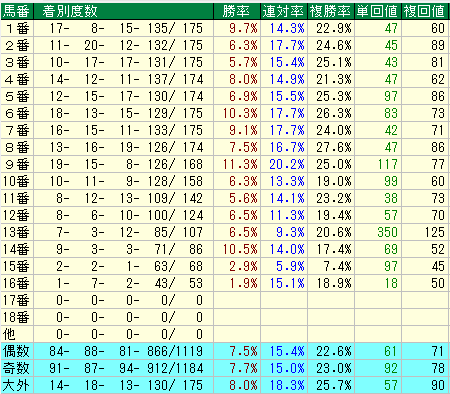Click the 10.5% win rate for 14番
This screenshot has height=394, width=450.
(240, 250)
